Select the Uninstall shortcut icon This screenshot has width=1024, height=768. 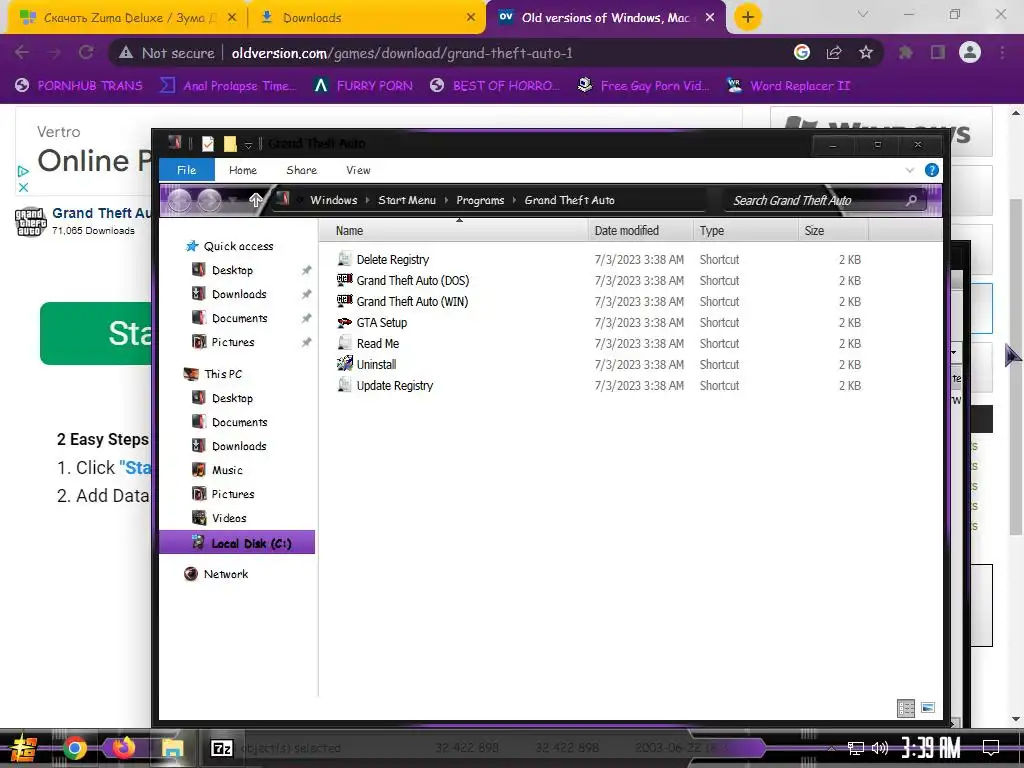point(344,364)
